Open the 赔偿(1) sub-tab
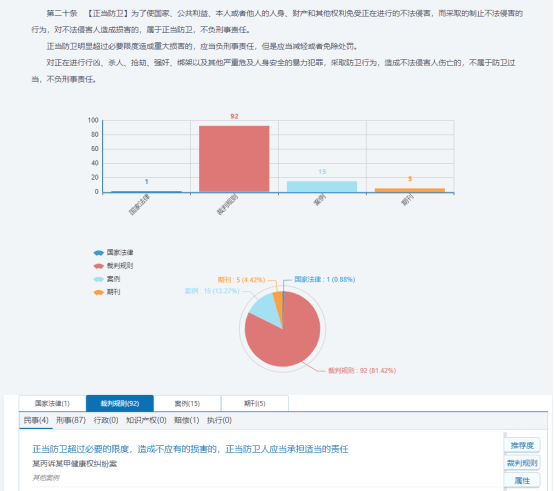554x491 pixels. click(187, 420)
